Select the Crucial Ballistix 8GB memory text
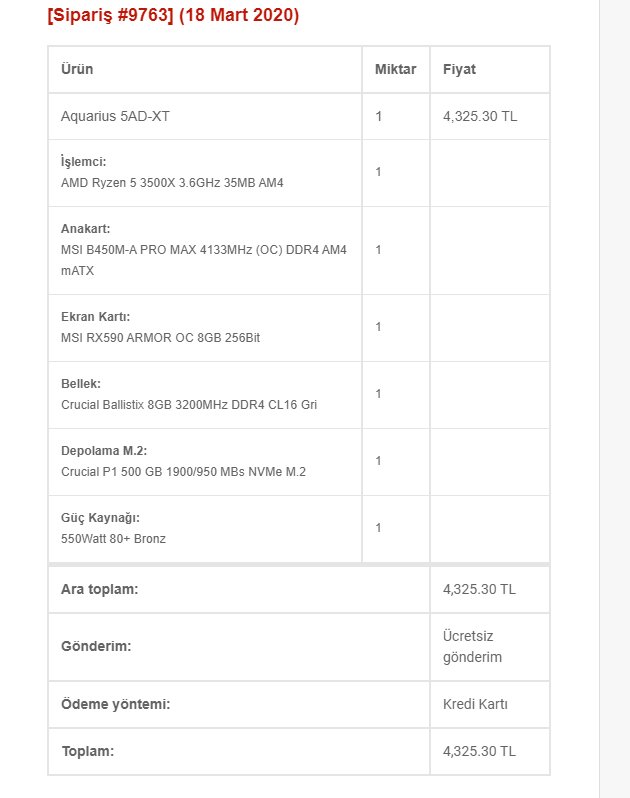The image size is (630, 798). point(189,405)
